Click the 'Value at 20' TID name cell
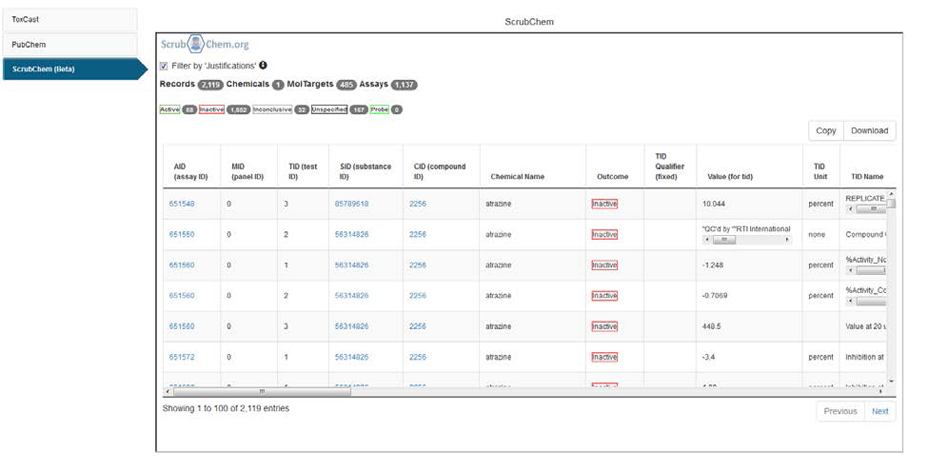This screenshot has width=928, height=471. 865,326
